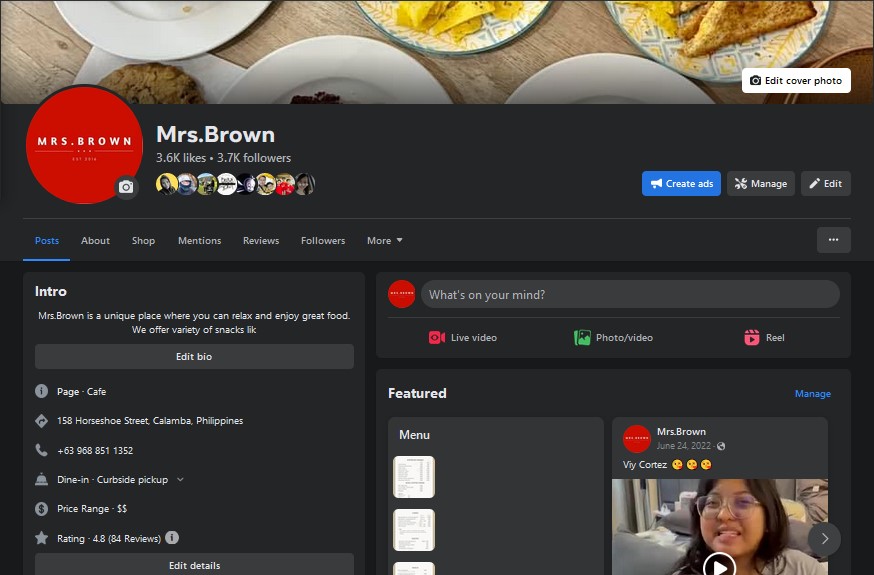Viewport: 874px width, 575px height.
Task: Click the dollar icon beside Price Range
Action: [41, 509]
